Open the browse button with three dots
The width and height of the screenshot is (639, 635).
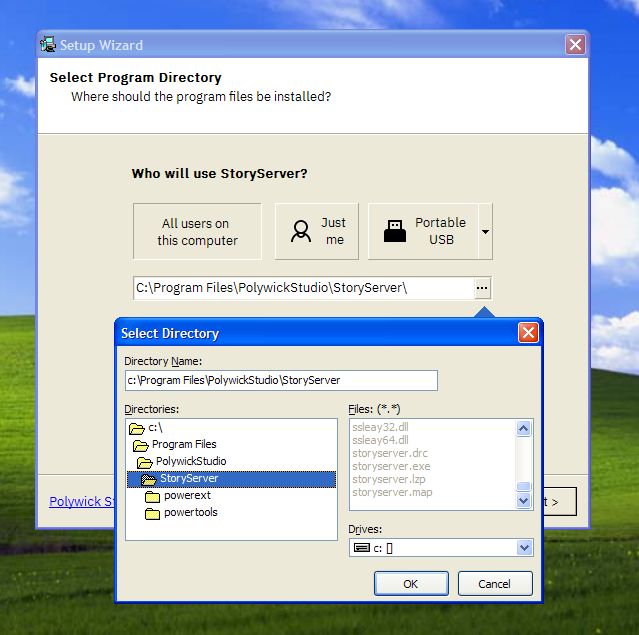click(x=482, y=288)
